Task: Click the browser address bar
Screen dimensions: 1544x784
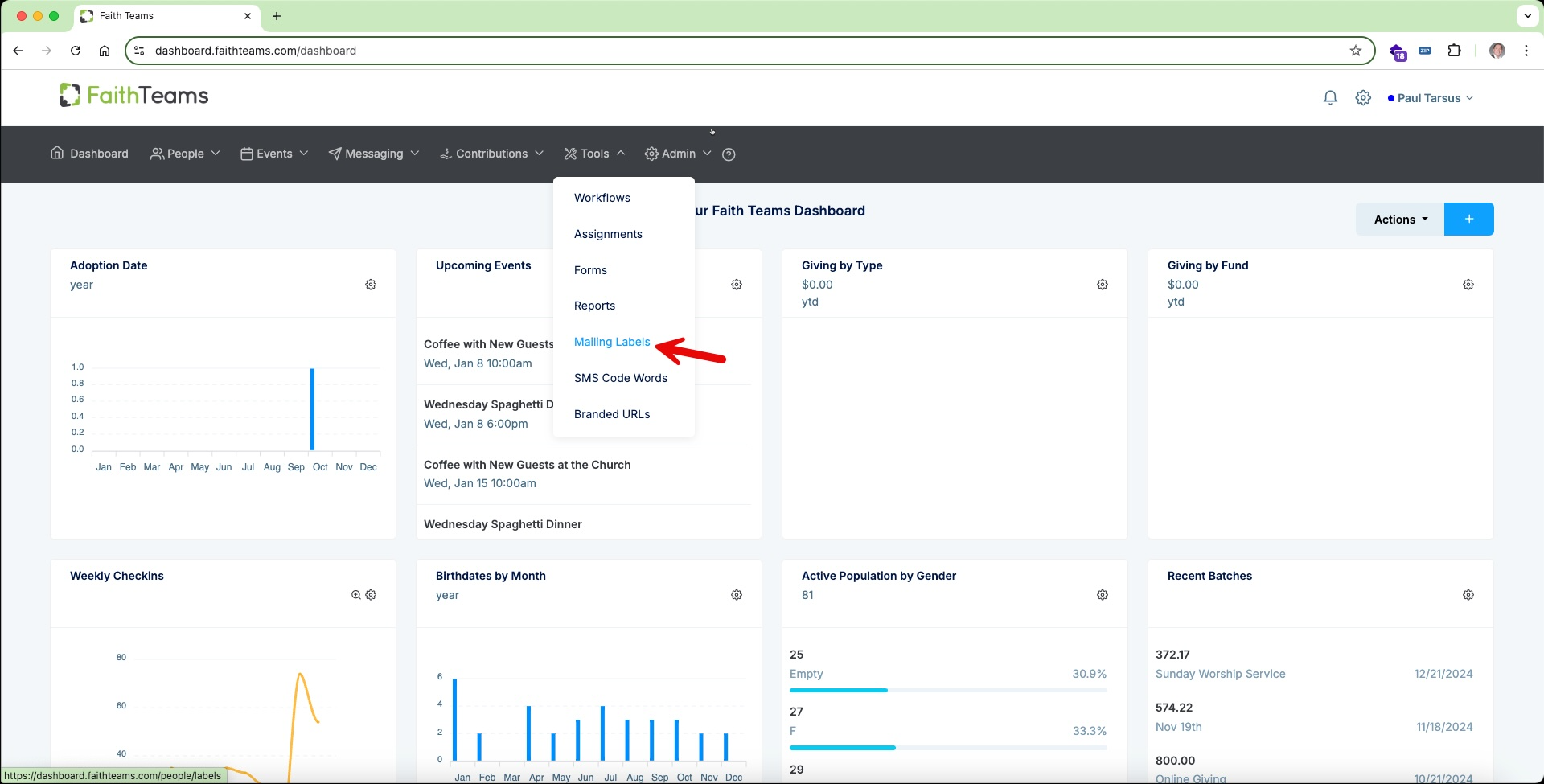Action: (x=748, y=51)
